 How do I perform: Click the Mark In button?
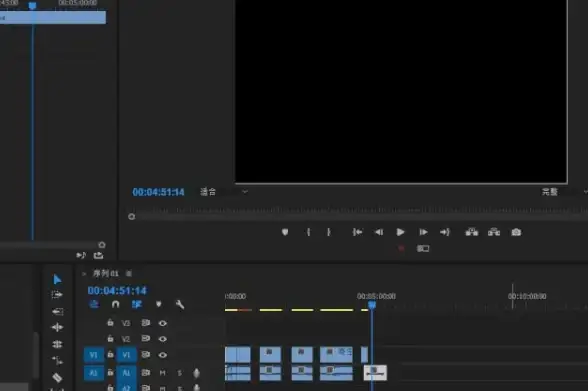[x=308, y=232]
